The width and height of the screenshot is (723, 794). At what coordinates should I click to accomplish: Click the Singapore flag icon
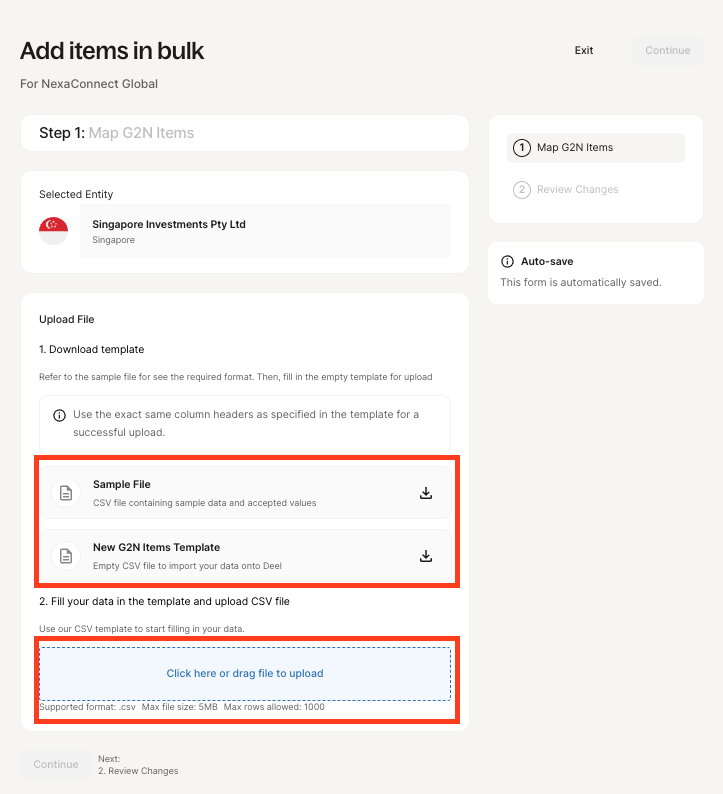pos(53,231)
